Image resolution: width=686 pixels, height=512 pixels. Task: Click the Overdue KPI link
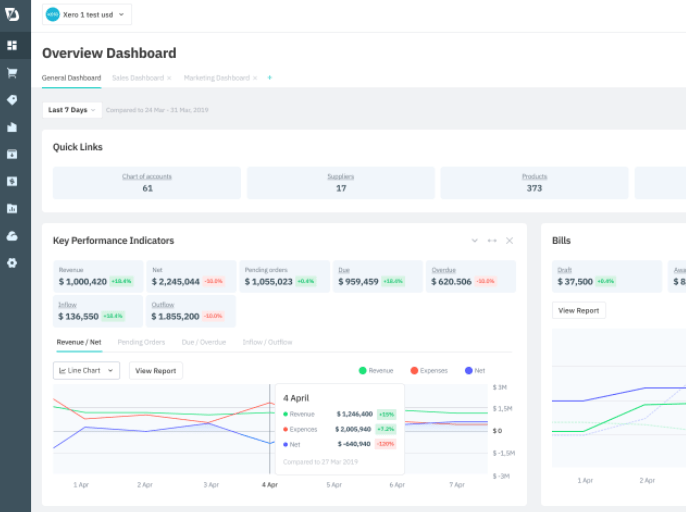[444, 270]
